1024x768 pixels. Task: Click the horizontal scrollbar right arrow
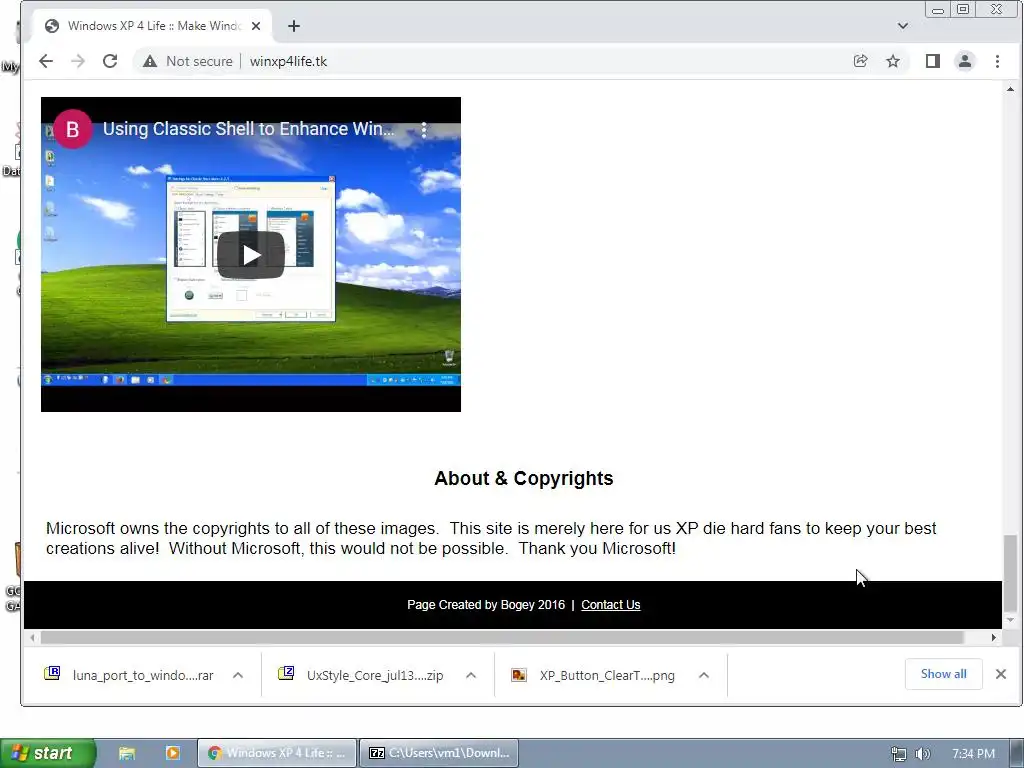(x=994, y=637)
